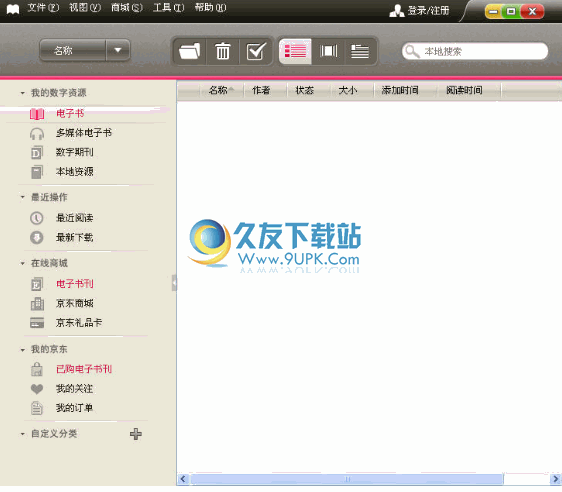This screenshot has height=492, width=562.
Task: Click the headphones multimedia icon
Action: (x=37, y=134)
